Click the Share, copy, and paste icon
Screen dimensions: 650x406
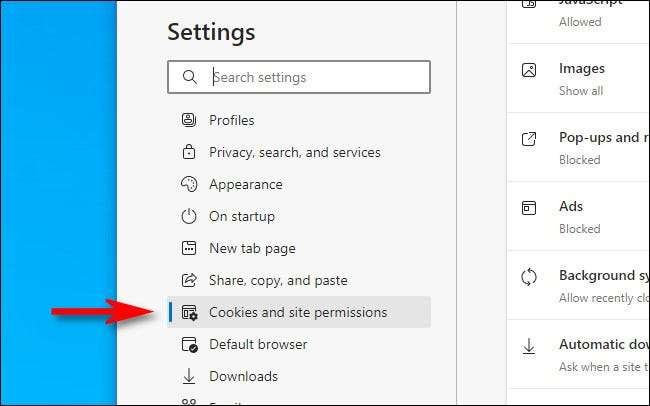[x=189, y=280]
